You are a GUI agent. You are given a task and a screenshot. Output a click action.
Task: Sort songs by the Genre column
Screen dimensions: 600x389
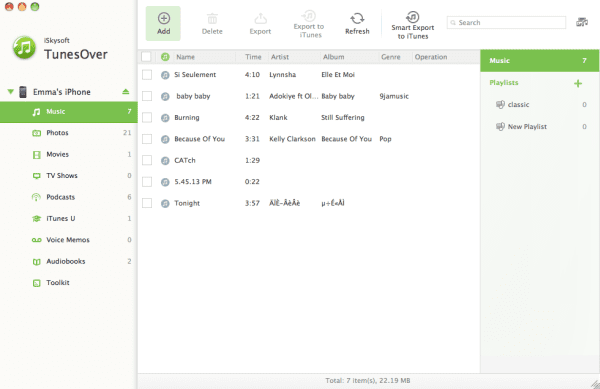396,57
